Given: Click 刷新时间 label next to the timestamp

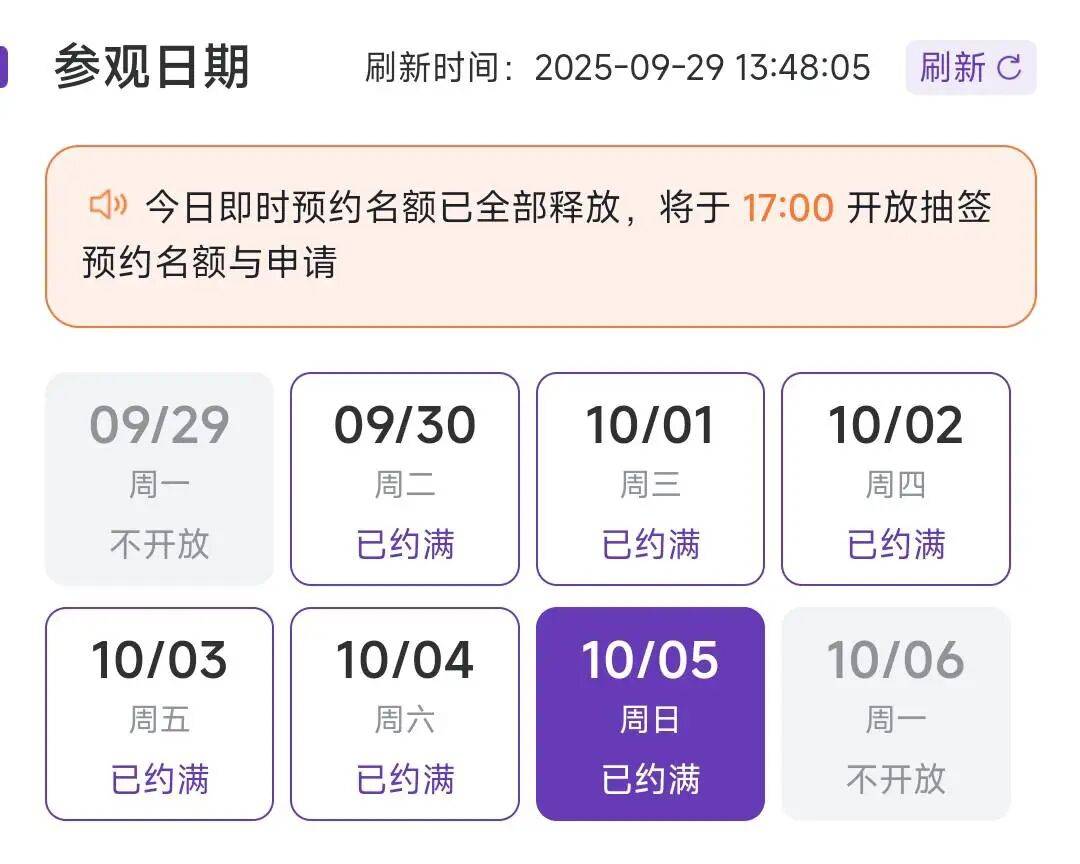Looking at the screenshot, I should [x=437, y=69].
